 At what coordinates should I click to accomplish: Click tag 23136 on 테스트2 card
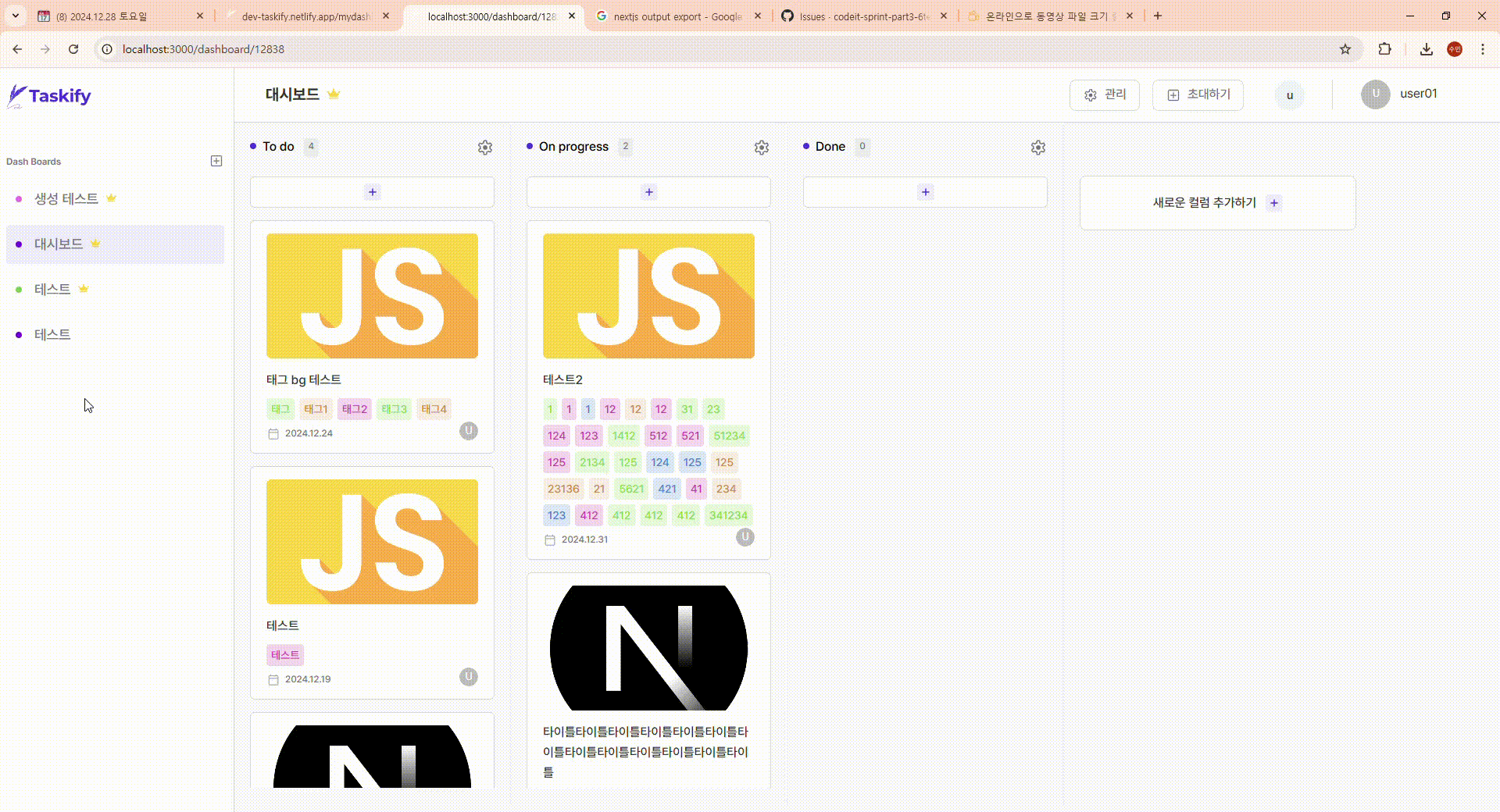563,489
